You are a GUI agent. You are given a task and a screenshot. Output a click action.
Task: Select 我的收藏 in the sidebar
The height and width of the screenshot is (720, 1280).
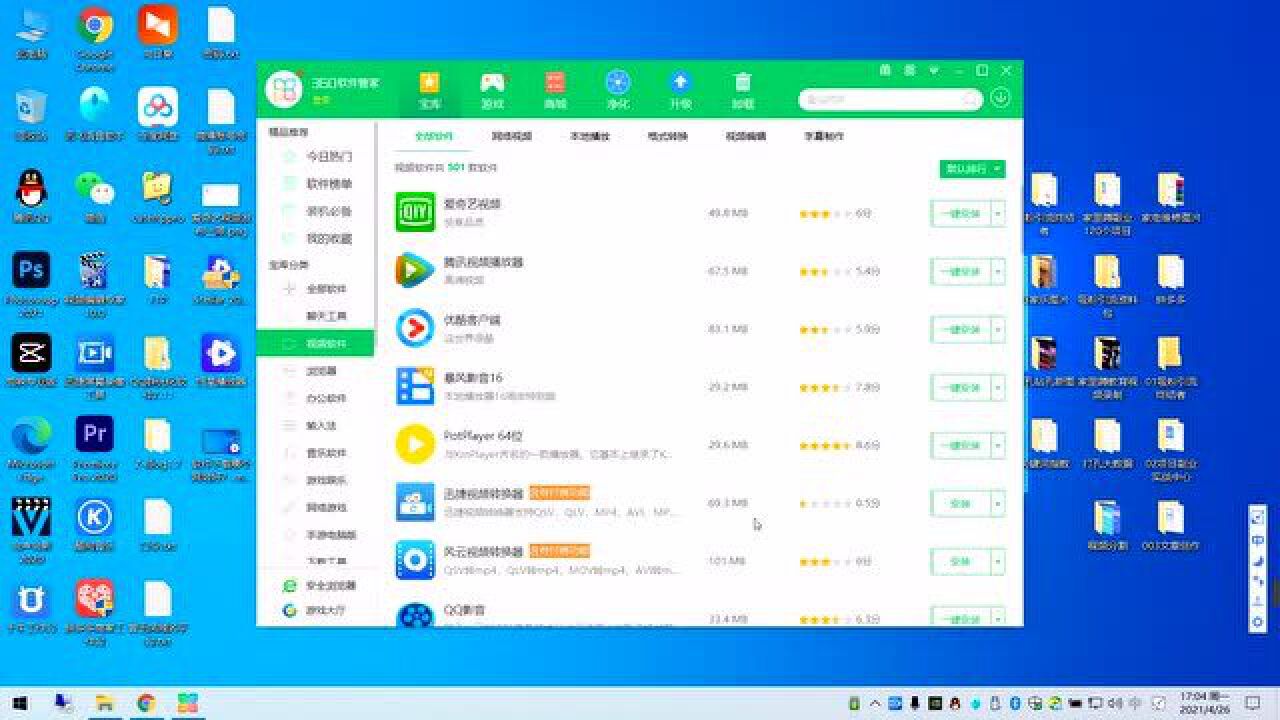(316, 239)
